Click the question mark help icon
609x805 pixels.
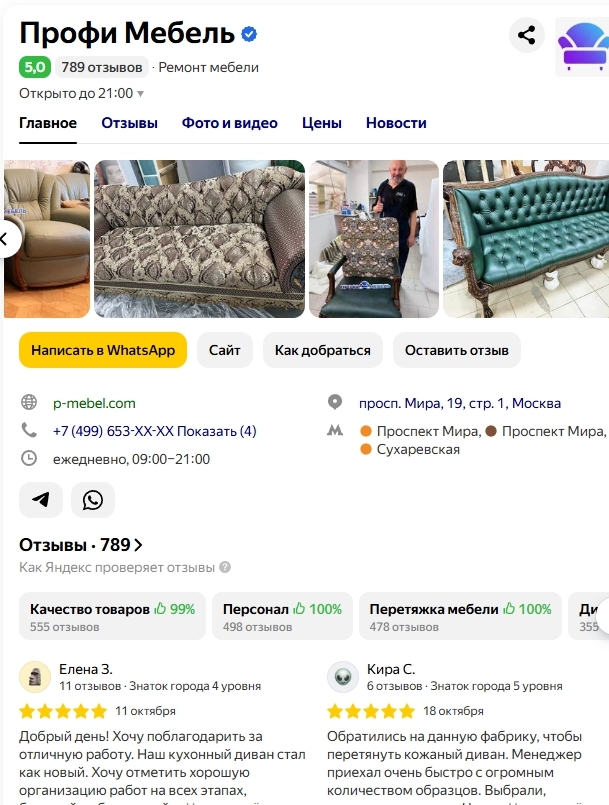click(225, 568)
